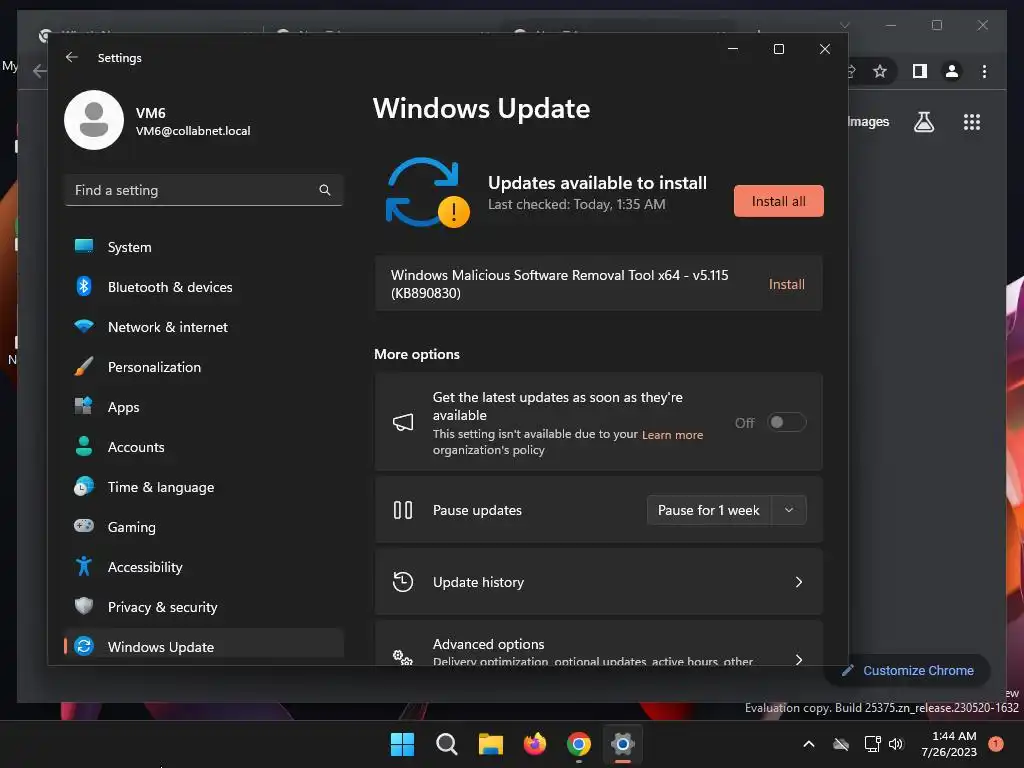Image resolution: width=1024 pixels, height=768 pixels.
Task: Click the Chrome bookmark star icon
Action: click(x=880, y=71)
